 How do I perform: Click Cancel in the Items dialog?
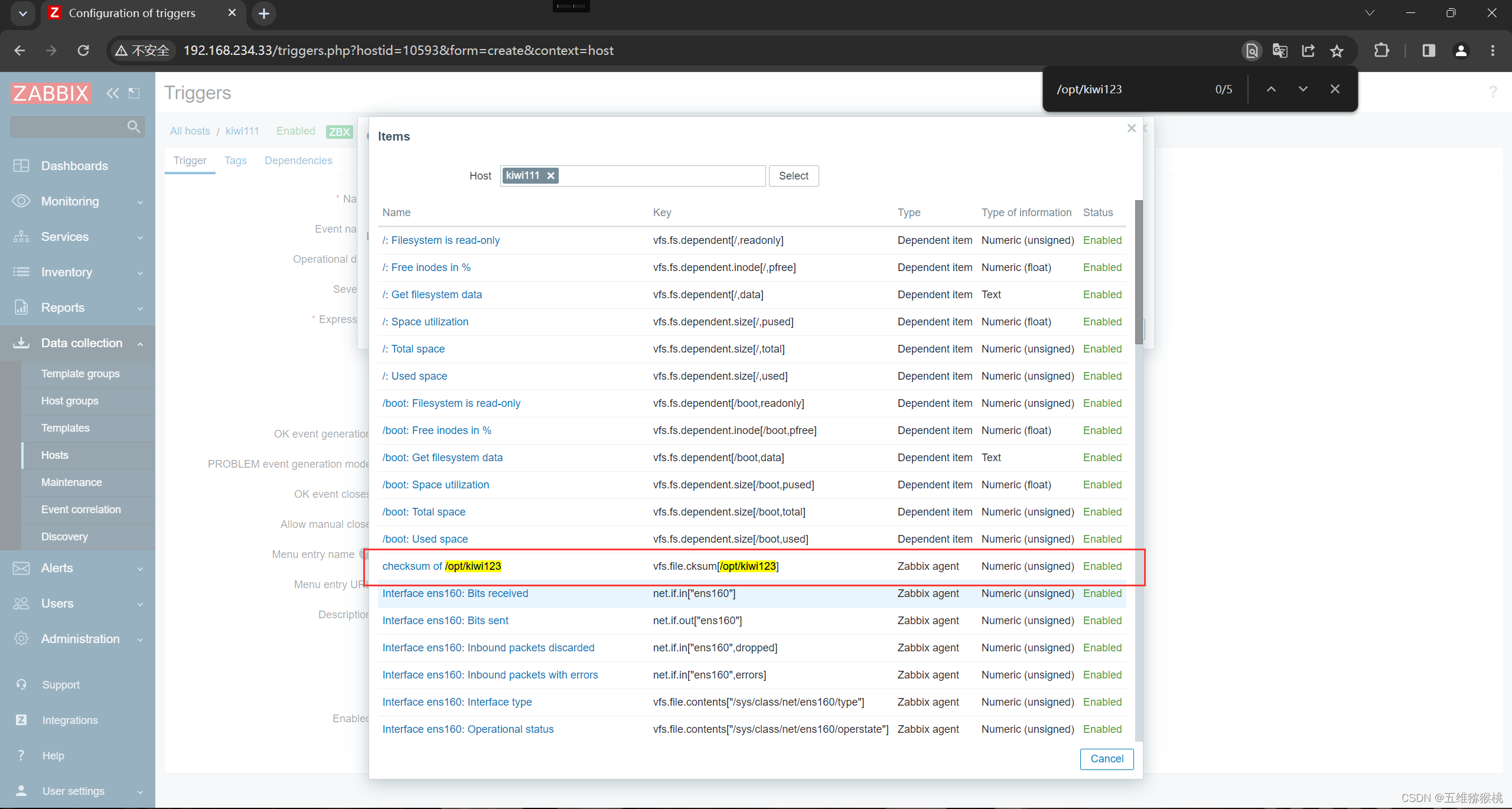point(1107,759)
